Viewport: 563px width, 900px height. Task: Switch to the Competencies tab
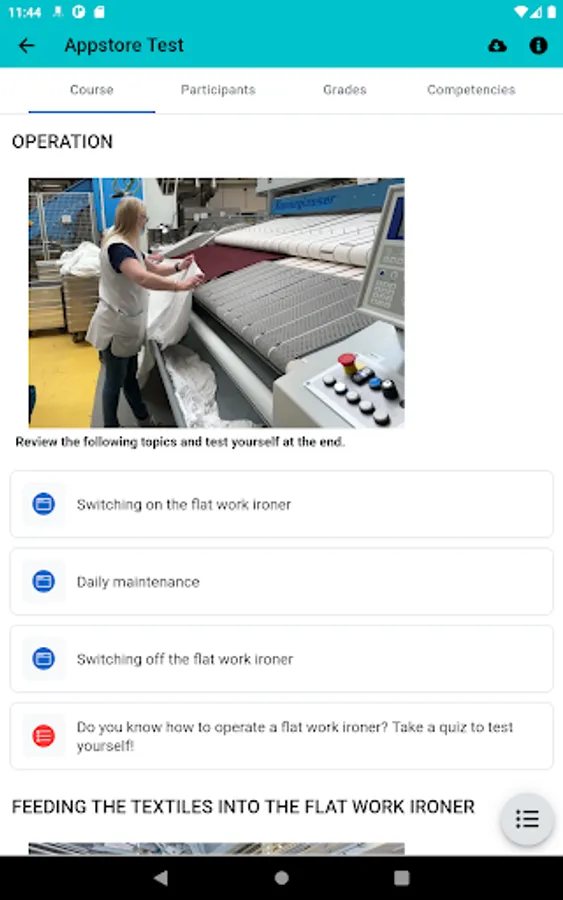[471, 90]
